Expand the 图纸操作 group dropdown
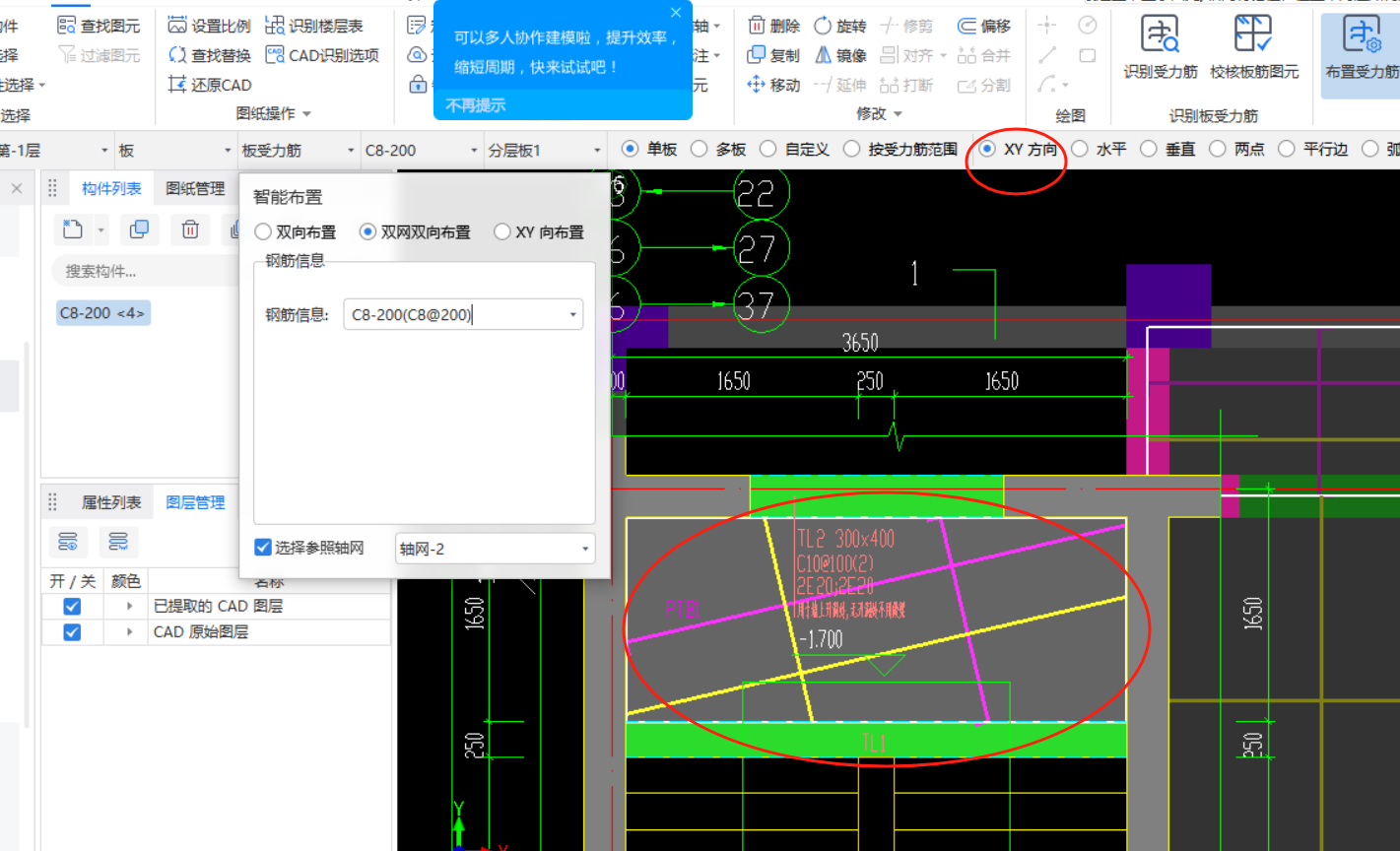Screen dimensions: 1400x851 coord(306,115)
